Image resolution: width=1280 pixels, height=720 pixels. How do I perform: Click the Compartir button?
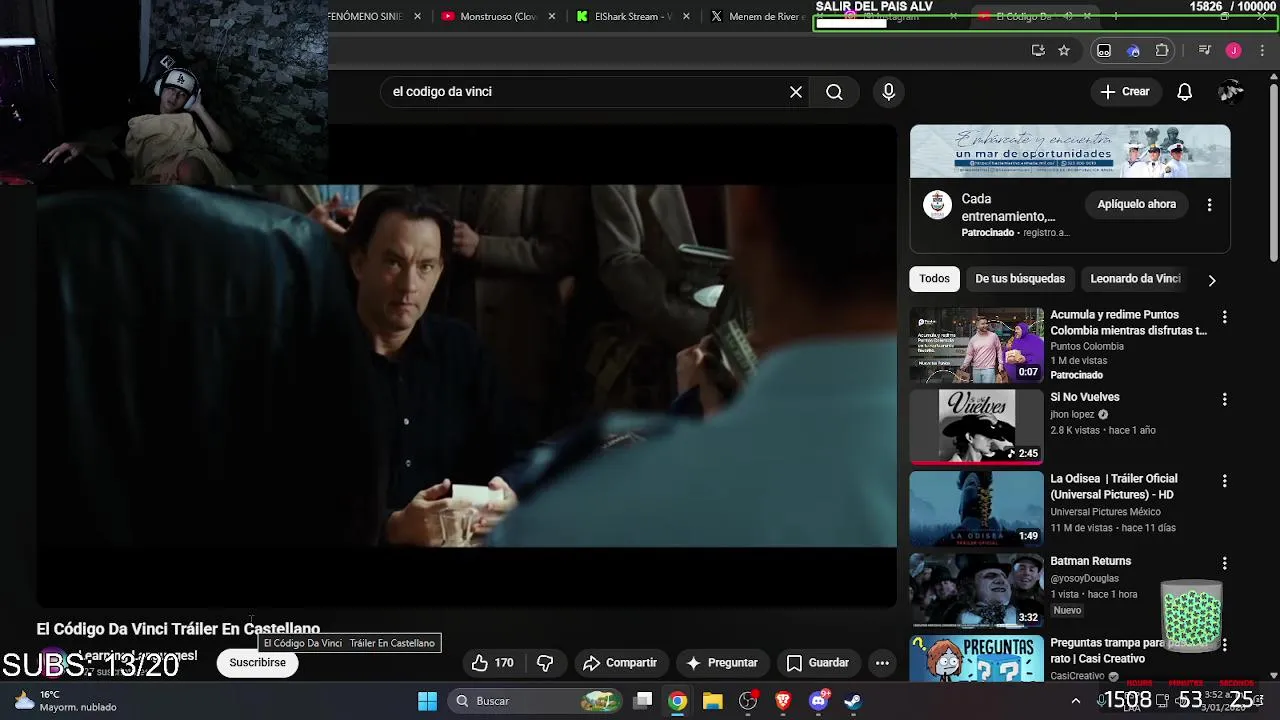point(620,663)
